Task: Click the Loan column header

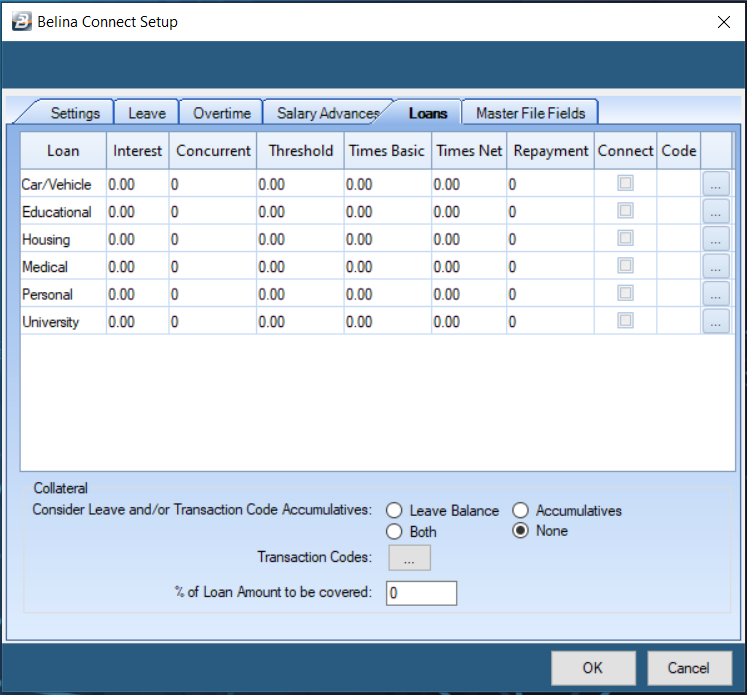Action: pyautogui.click(x=63, y=151)
